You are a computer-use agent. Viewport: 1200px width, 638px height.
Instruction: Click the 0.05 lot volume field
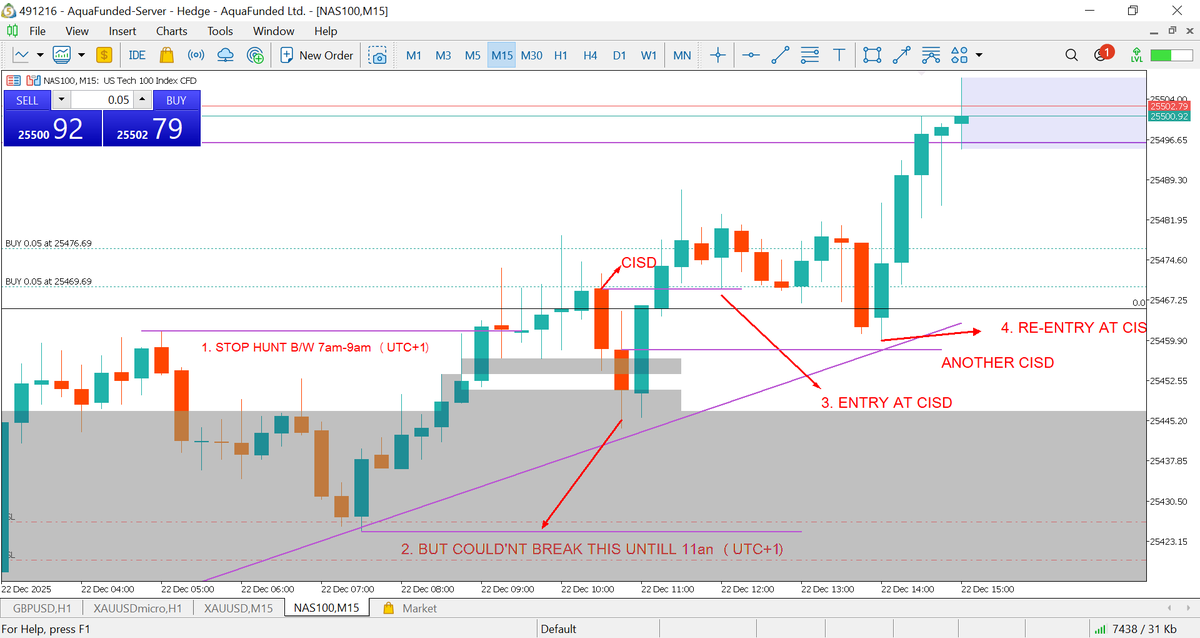[x=102, y=100]
